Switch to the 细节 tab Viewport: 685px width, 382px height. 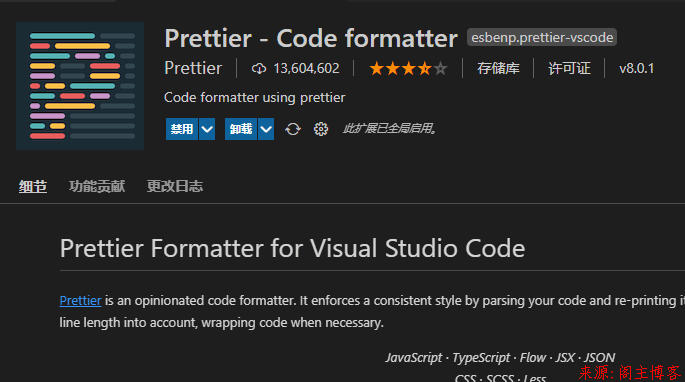[33, 187]
